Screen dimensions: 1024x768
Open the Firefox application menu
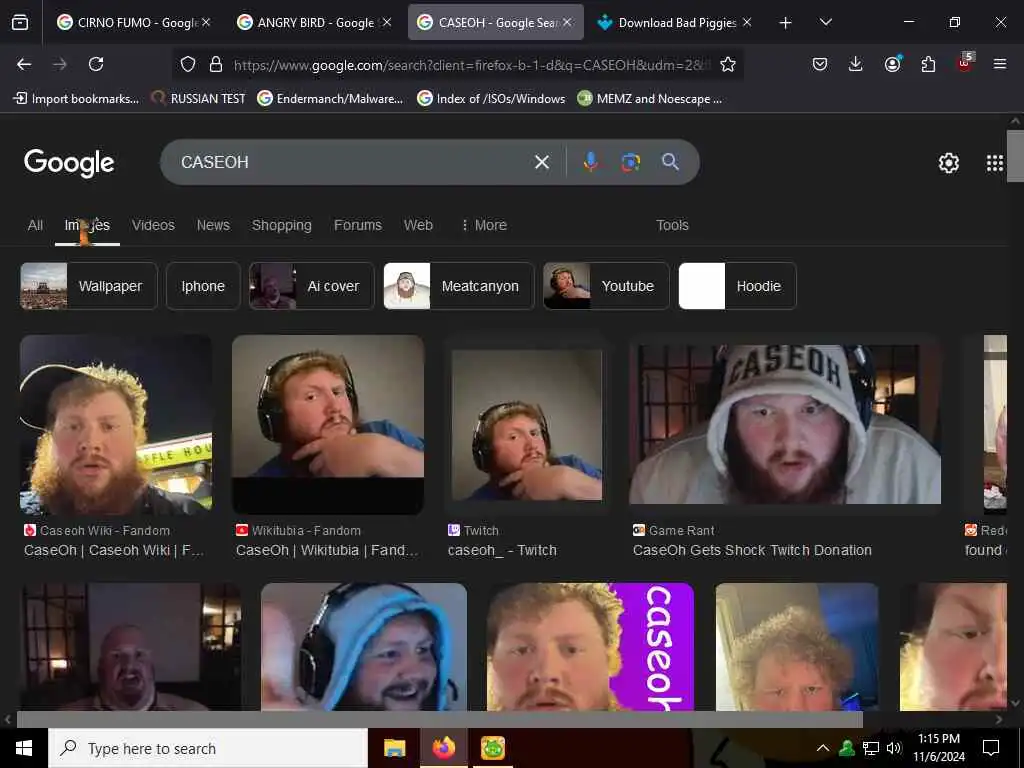click(999, 64)
